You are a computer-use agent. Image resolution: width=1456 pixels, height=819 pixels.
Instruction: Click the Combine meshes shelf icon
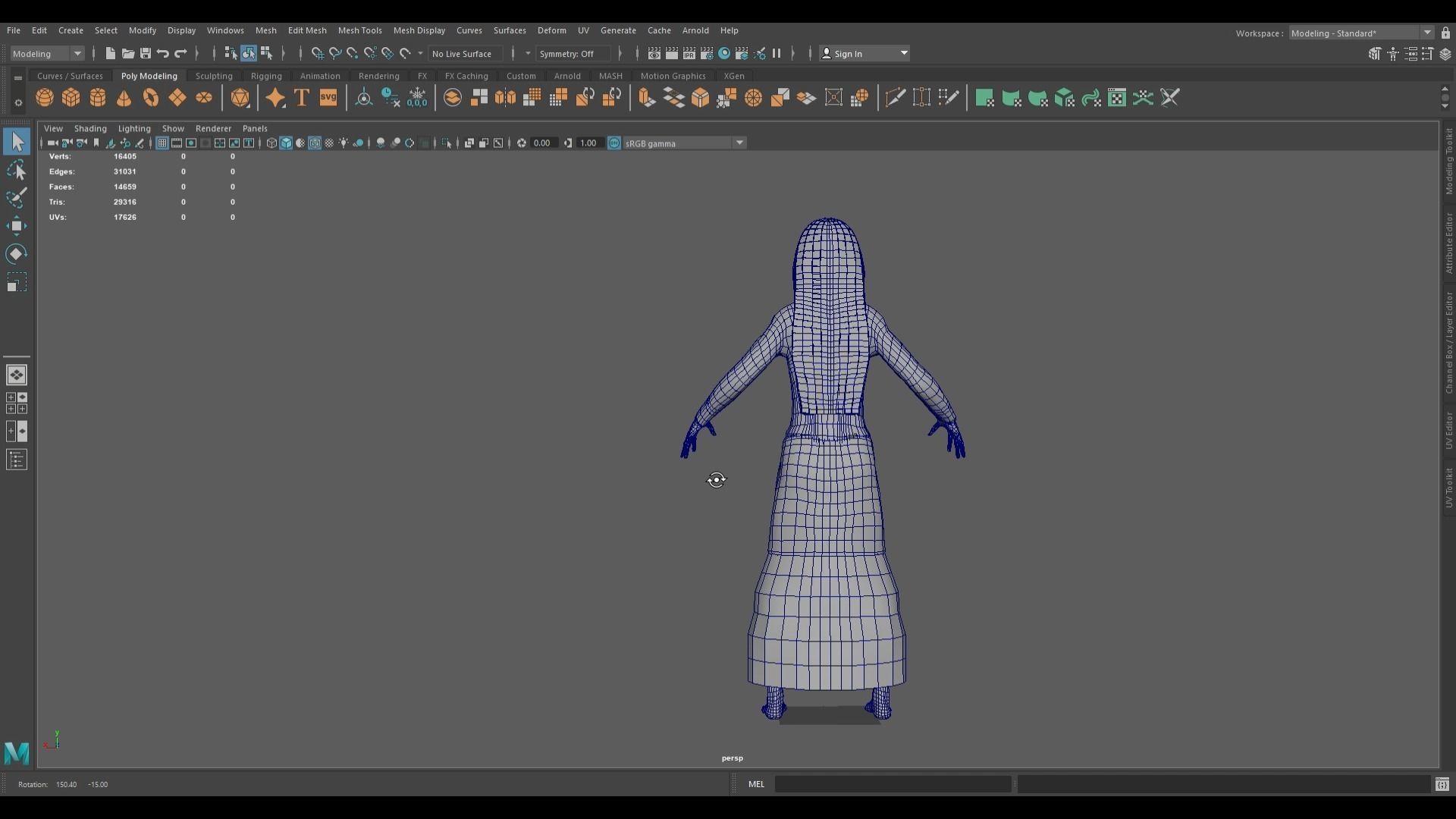[453, 98]
